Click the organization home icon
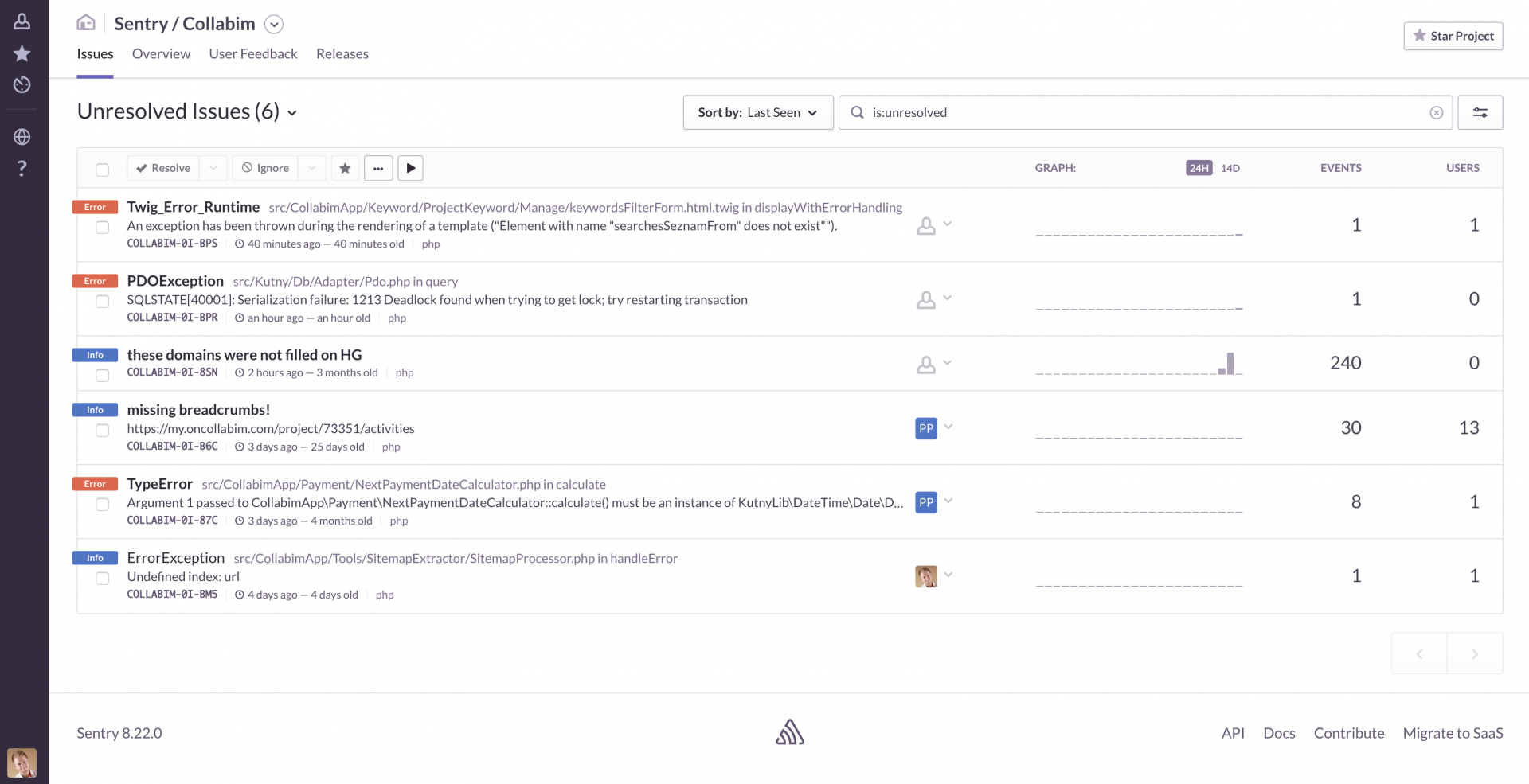Screen dimensions: 1529x784 point(86,23)
